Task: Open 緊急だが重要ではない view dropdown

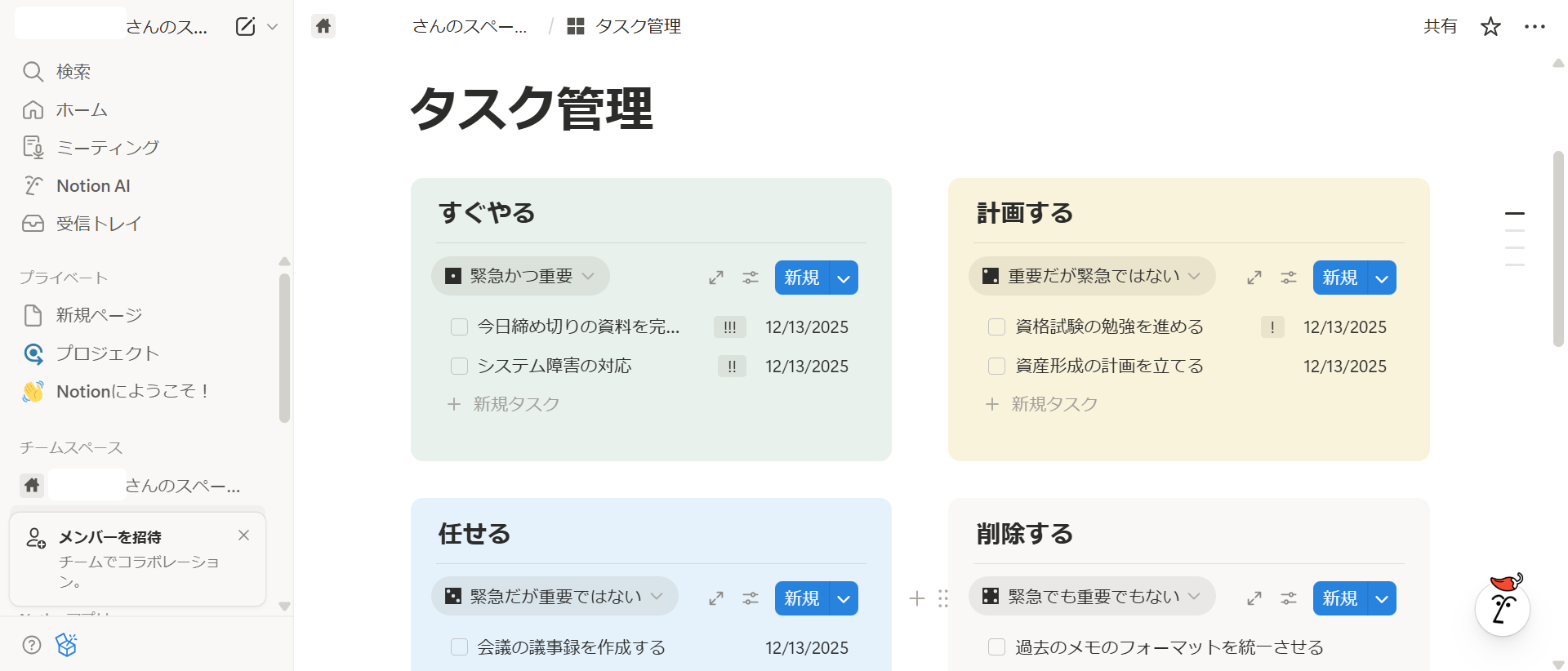Action: (x=555, y=597)
